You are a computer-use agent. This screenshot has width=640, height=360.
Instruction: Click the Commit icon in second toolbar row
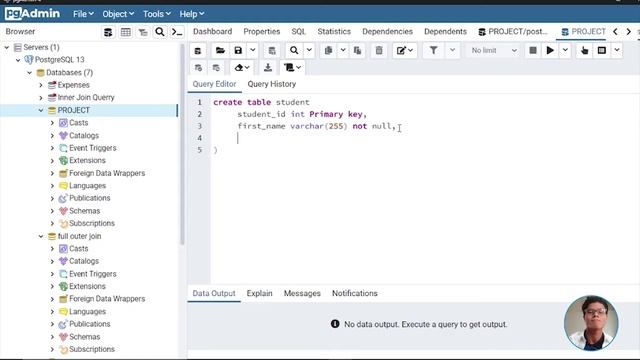[x=198, y=68]
